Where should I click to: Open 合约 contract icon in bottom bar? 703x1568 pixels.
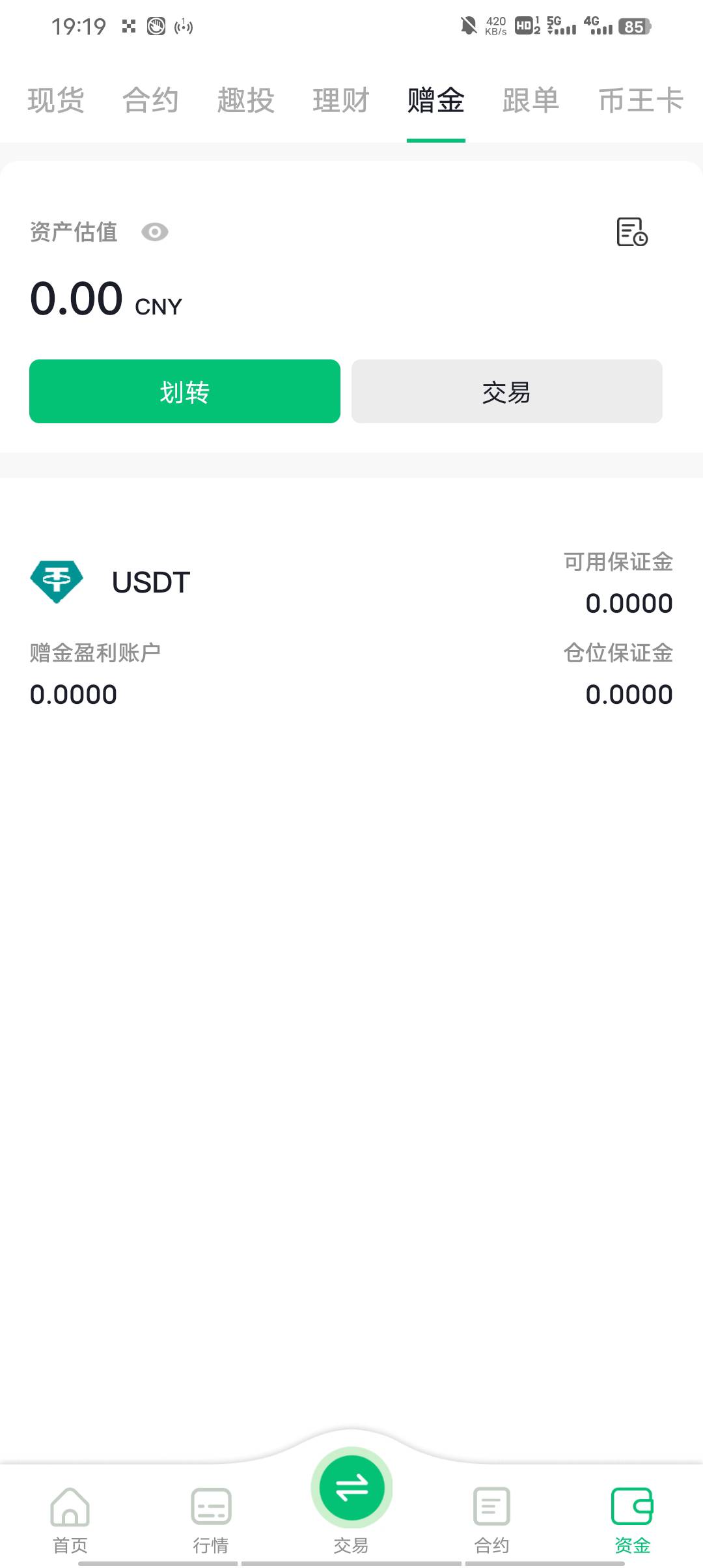tap(491, 1507)
